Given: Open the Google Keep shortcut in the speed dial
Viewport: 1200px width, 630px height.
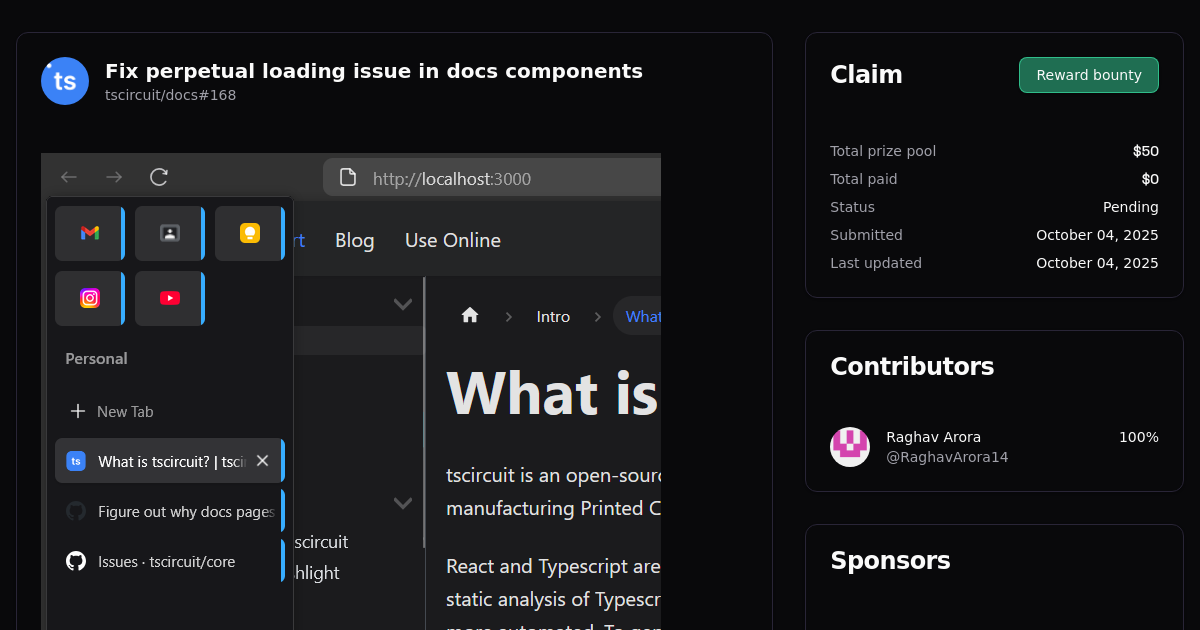Looking at the screenshot, I should (249, 233).
